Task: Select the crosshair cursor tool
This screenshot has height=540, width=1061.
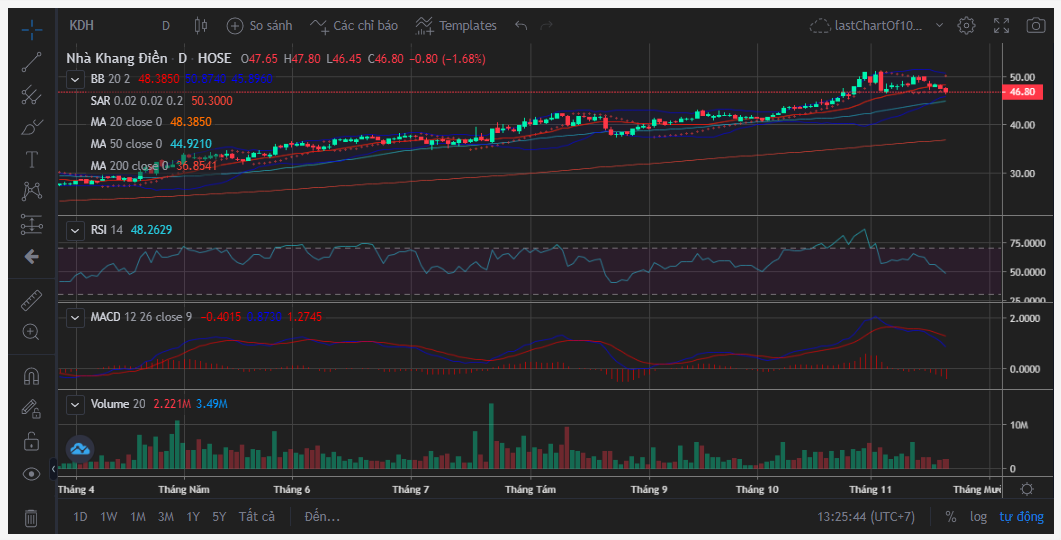Action: [31, 27]
